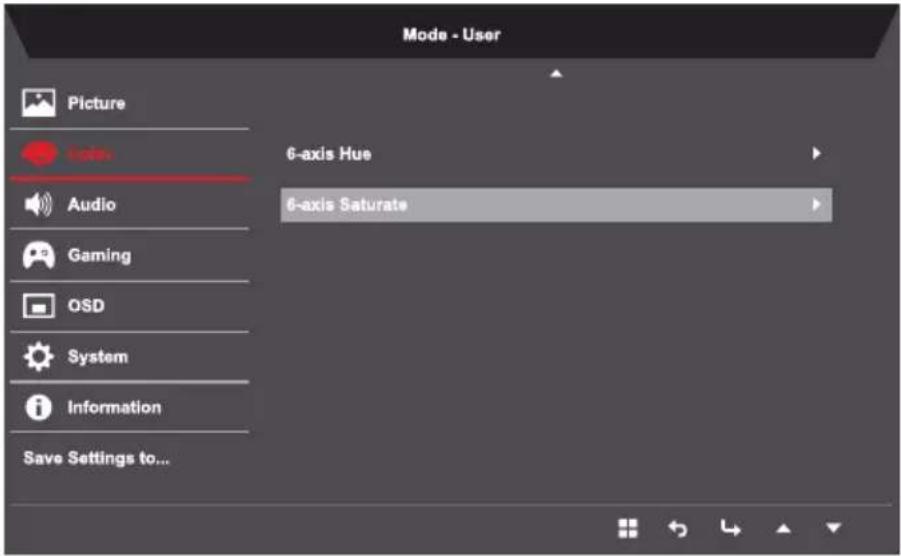Select the OSD menu label
Viewport: 901px width, 556px height.
pyautogui.click(x=86, y=306)
